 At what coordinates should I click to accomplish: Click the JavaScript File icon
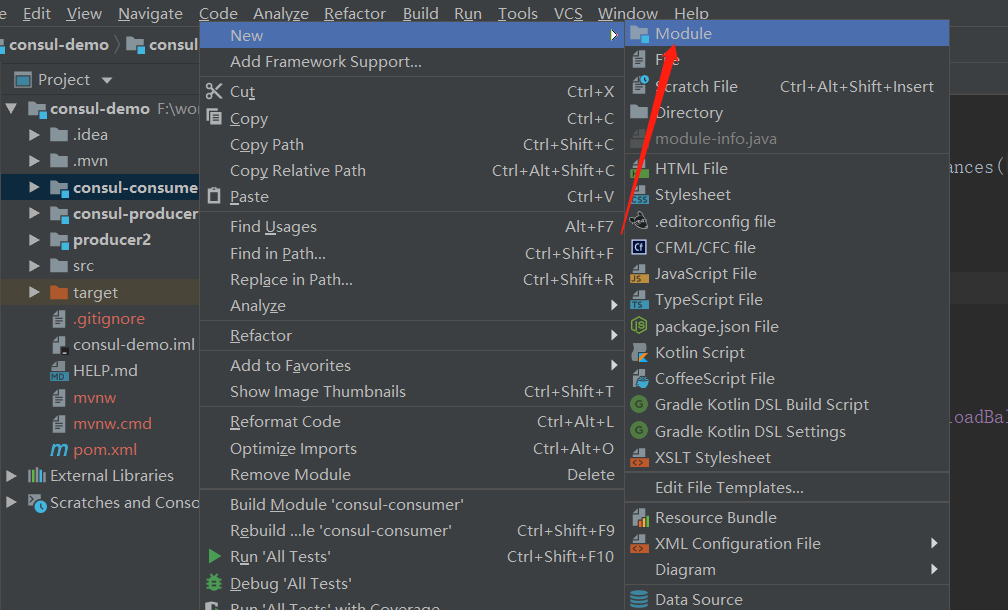[x=639, y=274]
